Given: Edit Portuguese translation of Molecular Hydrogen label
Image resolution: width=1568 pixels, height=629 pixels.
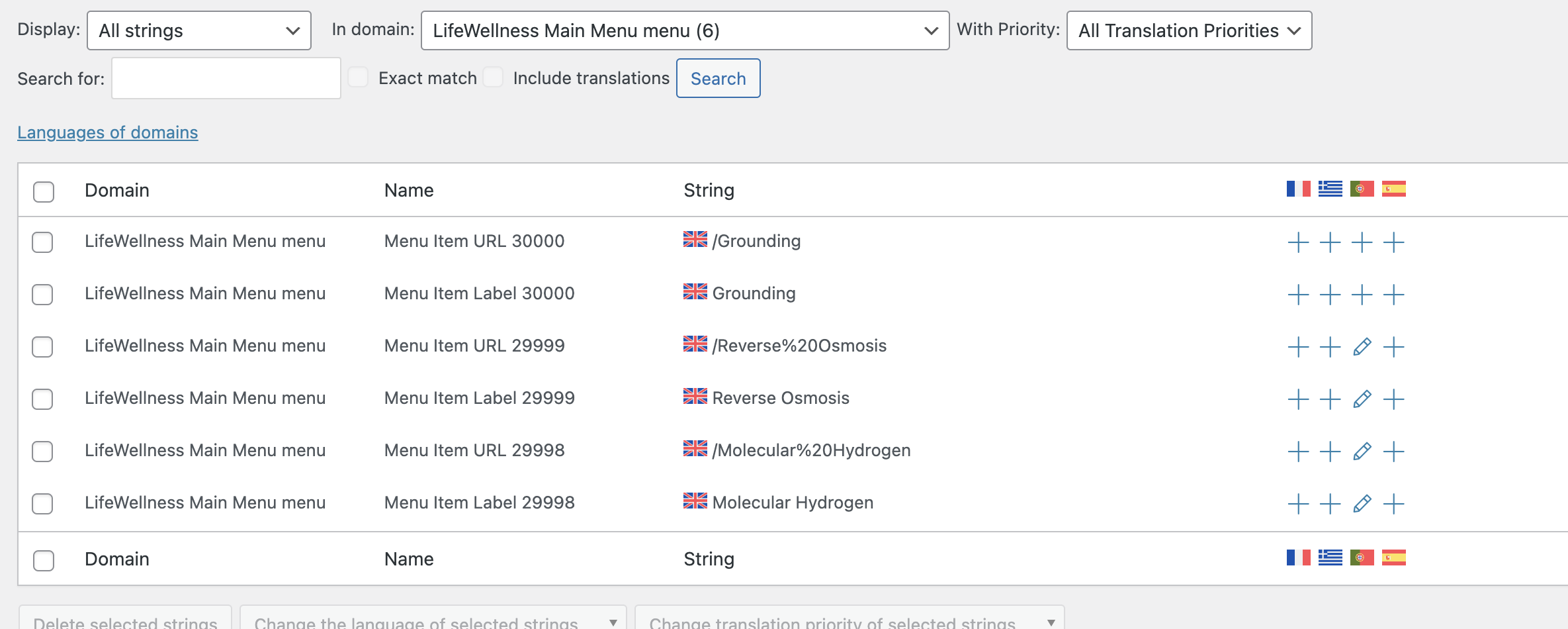Looking at the screenshot, I should pyautogui.click(x=1362, y=504).
